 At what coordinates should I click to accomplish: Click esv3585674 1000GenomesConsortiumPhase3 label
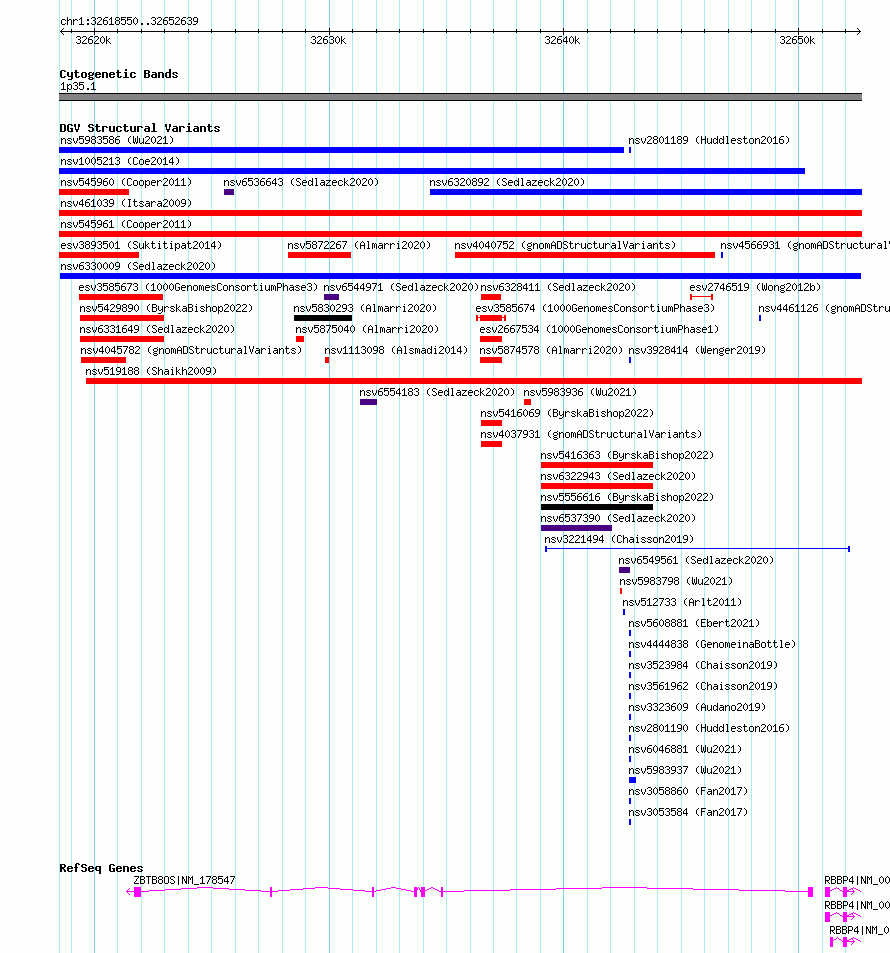[595, 308]
